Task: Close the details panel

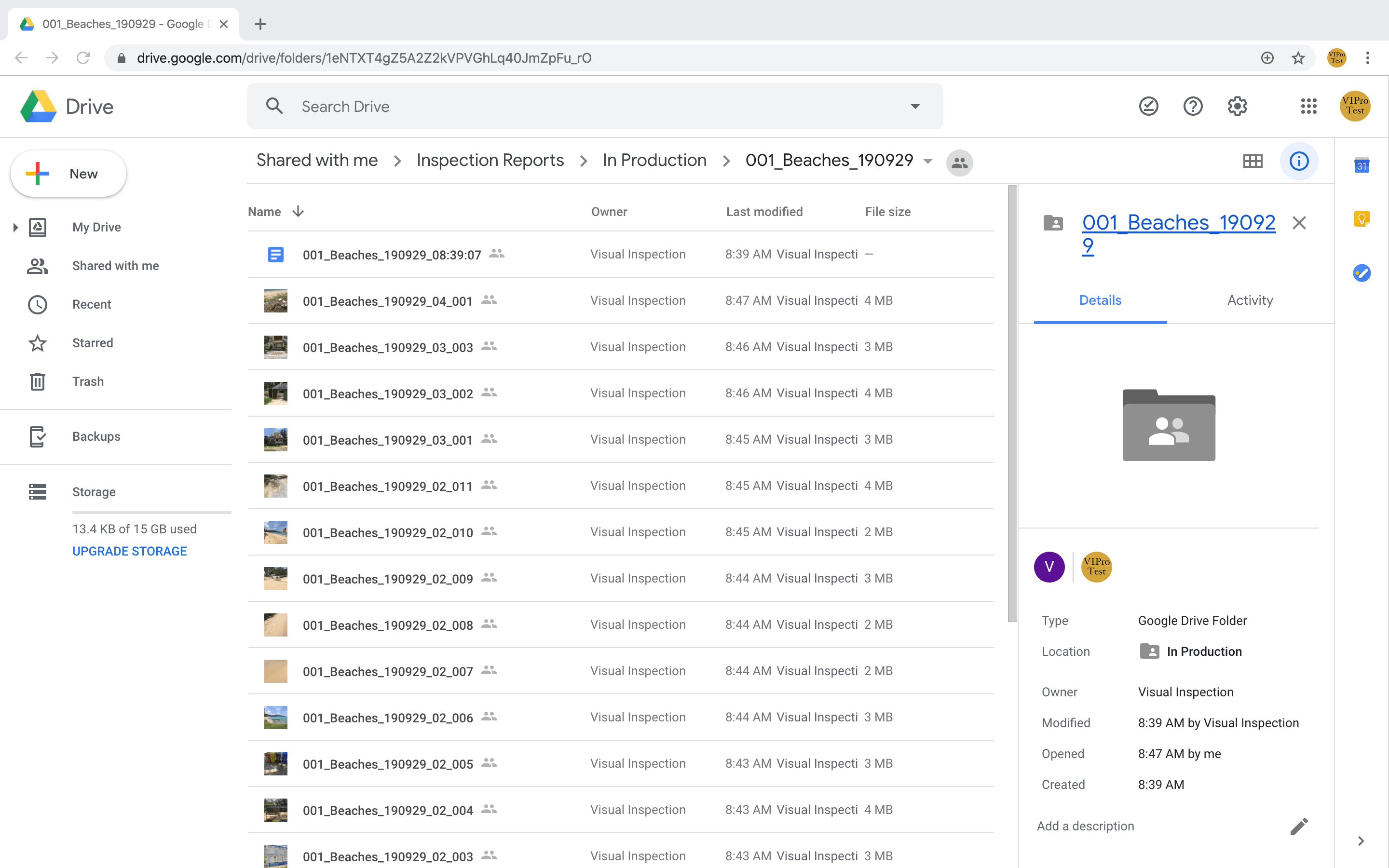Action: pyautogui.click(x=1299, y=223)
